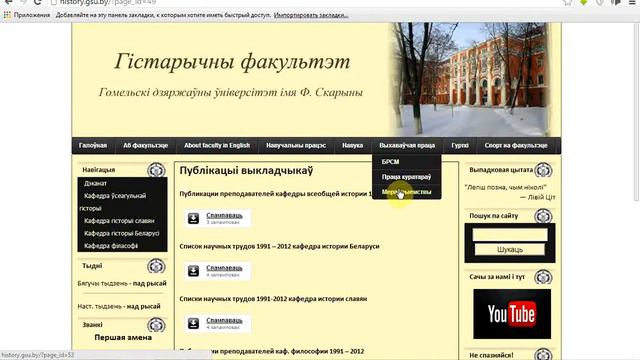Click the browser address bar
The image size is (640, 360).
302,2
